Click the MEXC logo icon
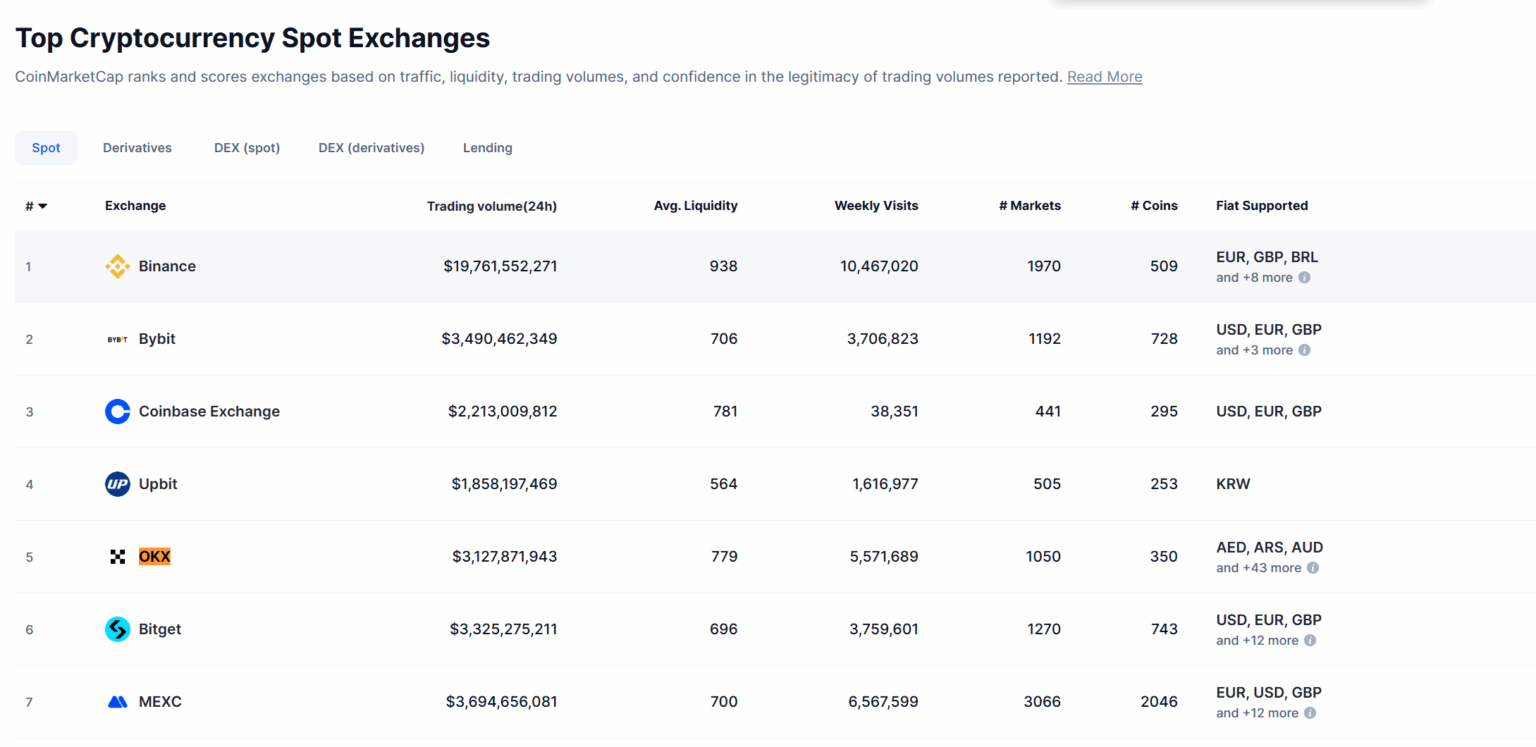The height and width of the screenshot is (747, 1536). pyautogui.click(x=117, y=702)
